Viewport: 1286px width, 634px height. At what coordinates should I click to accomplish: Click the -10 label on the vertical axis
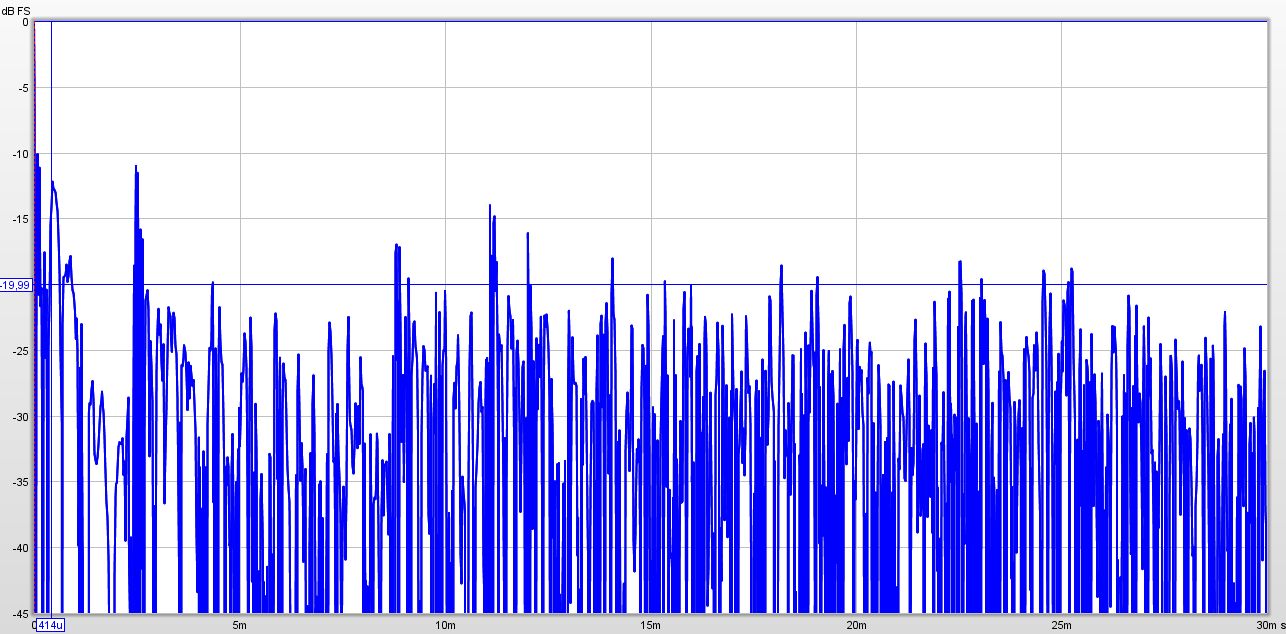(23, 154)
